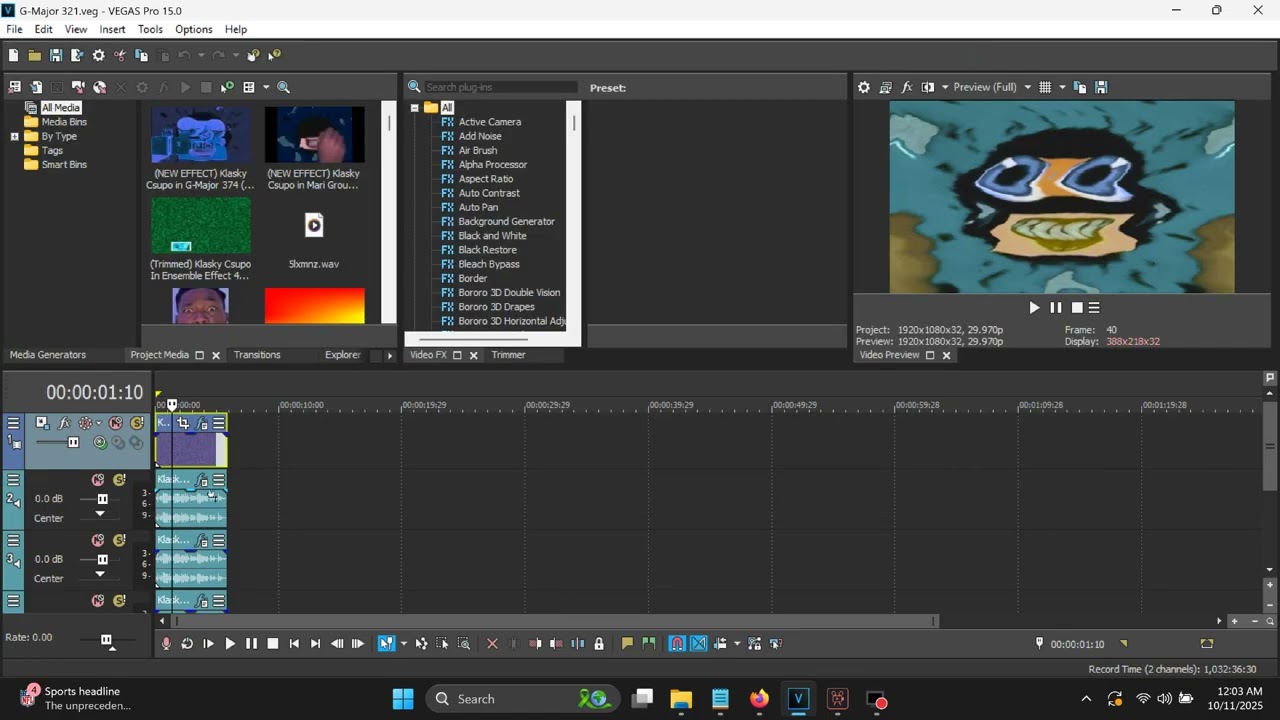Viewport: 1280px width, 720px height.
Task: Insert a marker with the yellow flag icon
Action: 627,644
